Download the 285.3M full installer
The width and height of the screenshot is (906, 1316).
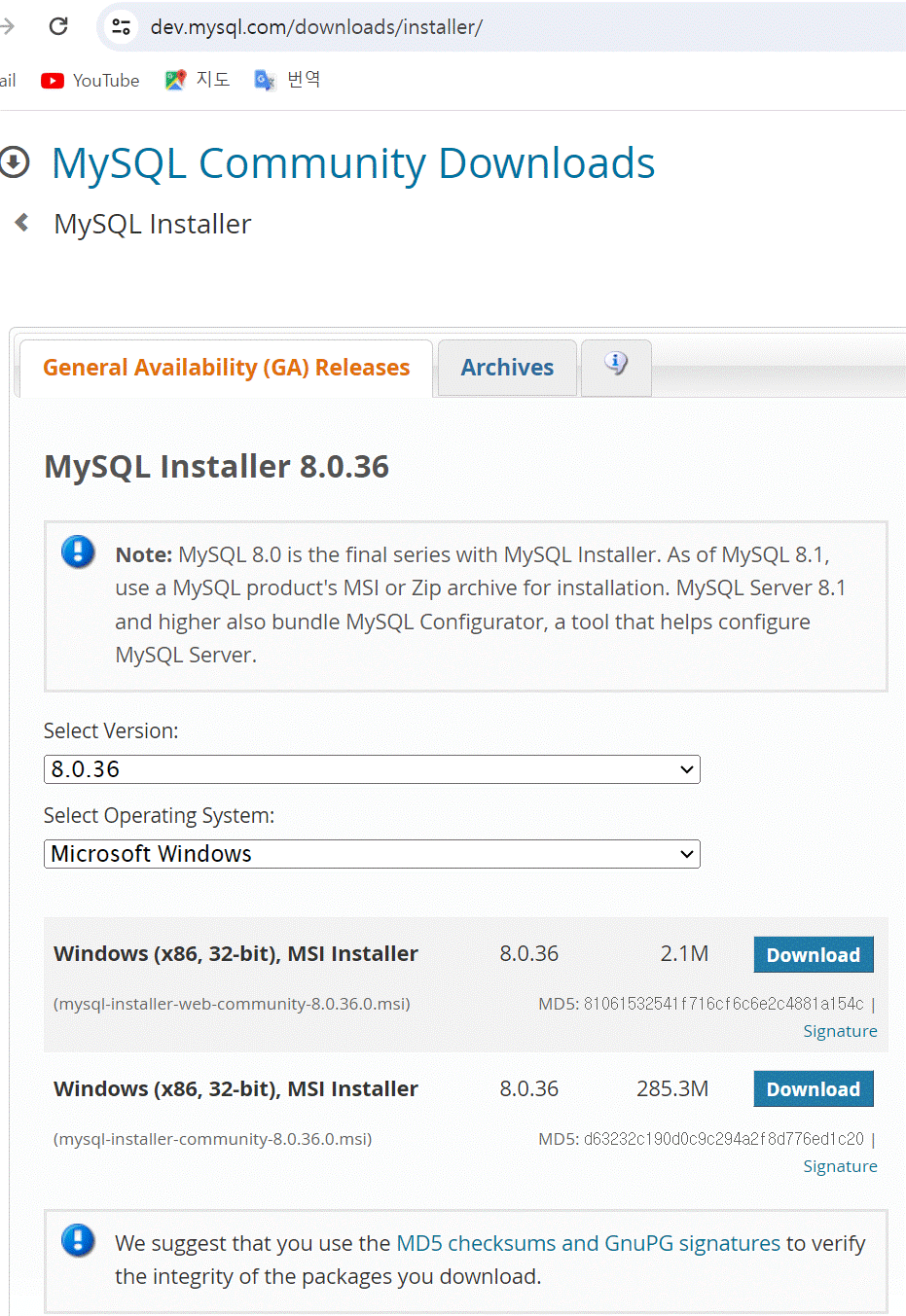814,1088
